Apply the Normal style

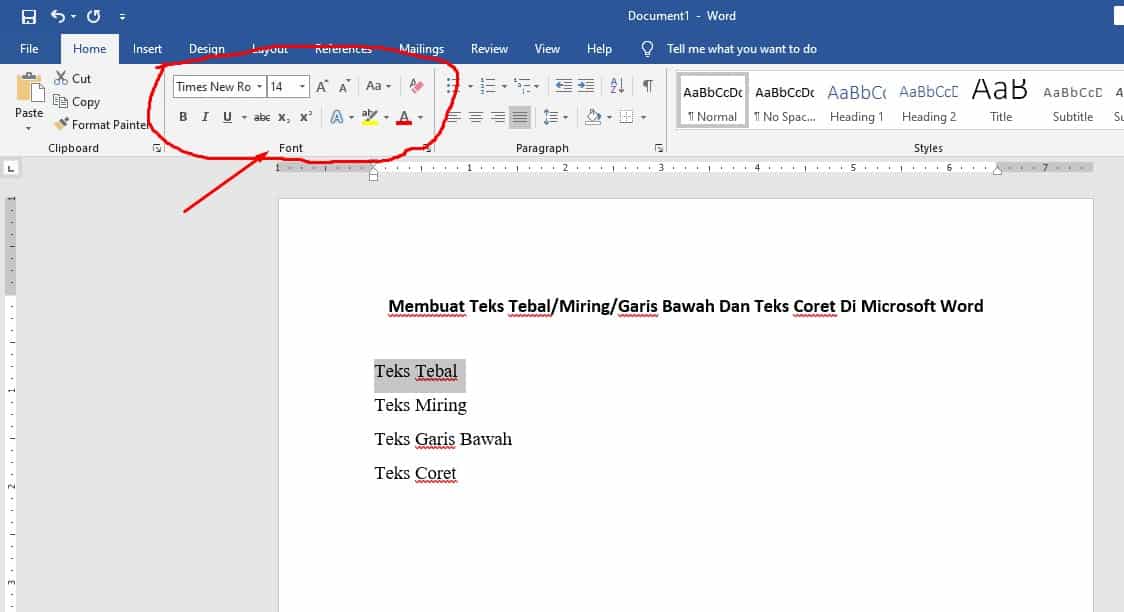pos(713,100)
